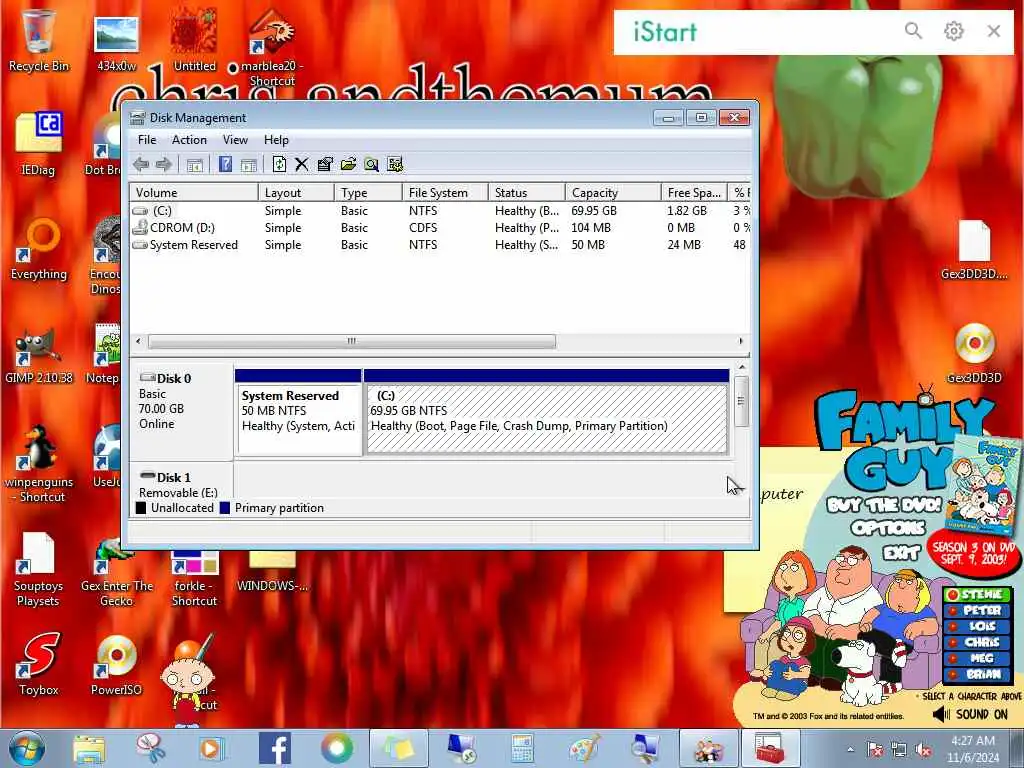Screen dimensions: 1024x768
Task: Click the 1.82 GB free space cell
Action: (687, 211)
